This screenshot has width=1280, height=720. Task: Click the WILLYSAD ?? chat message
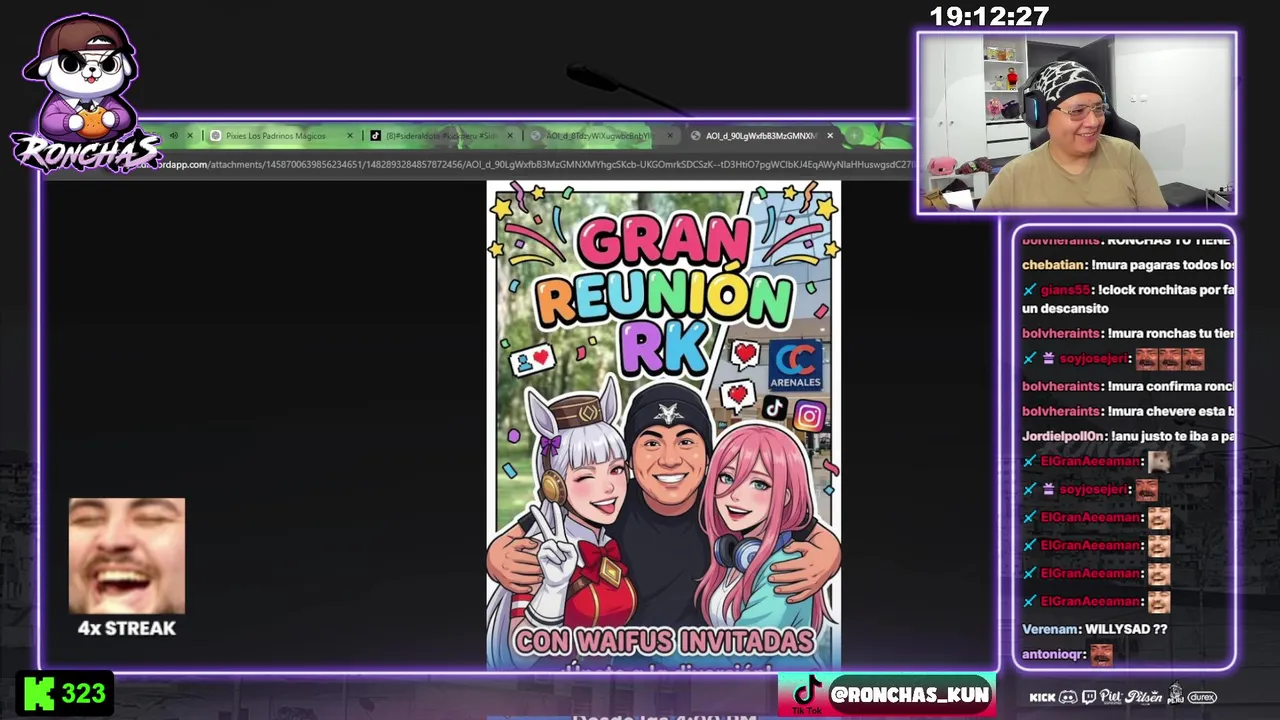pos(1126,629)
